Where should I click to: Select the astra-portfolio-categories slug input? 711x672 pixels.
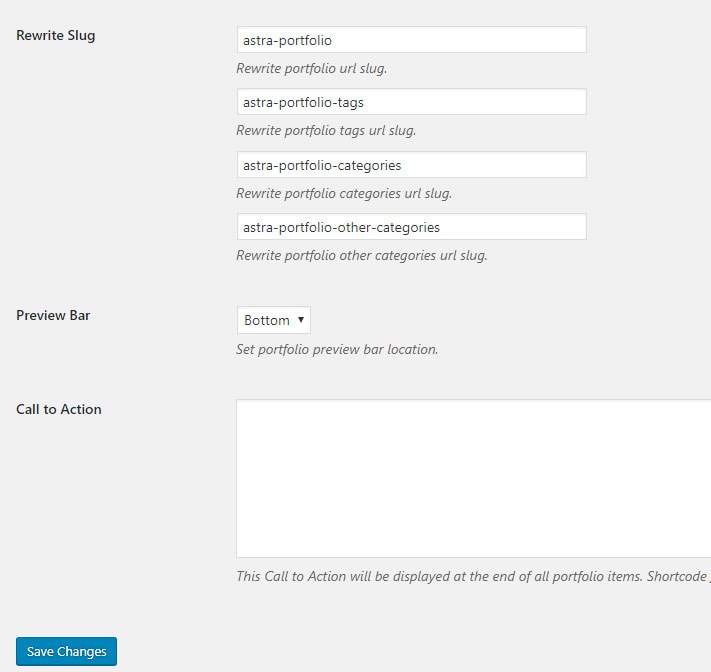pos(411,165)
